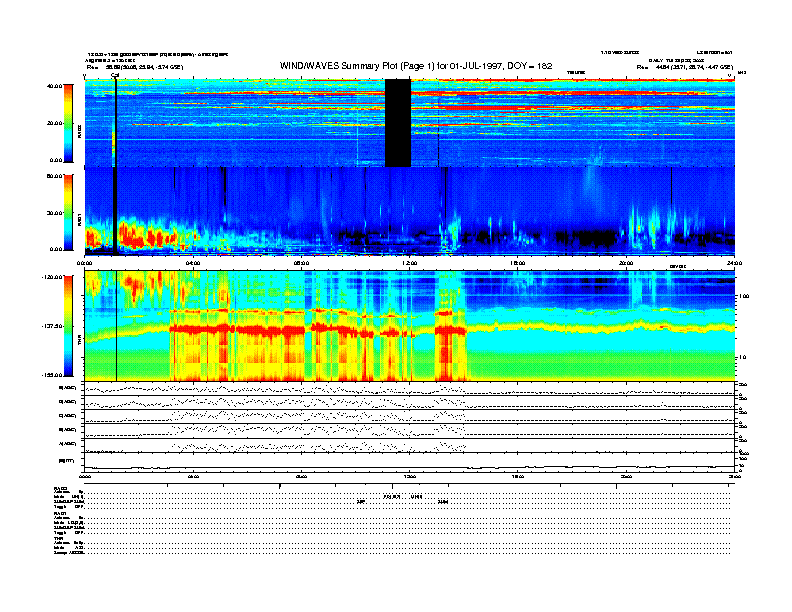Click the Cal marker above the RAD2 spectrogram
Screen dimensions: 792x612
point(115,76)
